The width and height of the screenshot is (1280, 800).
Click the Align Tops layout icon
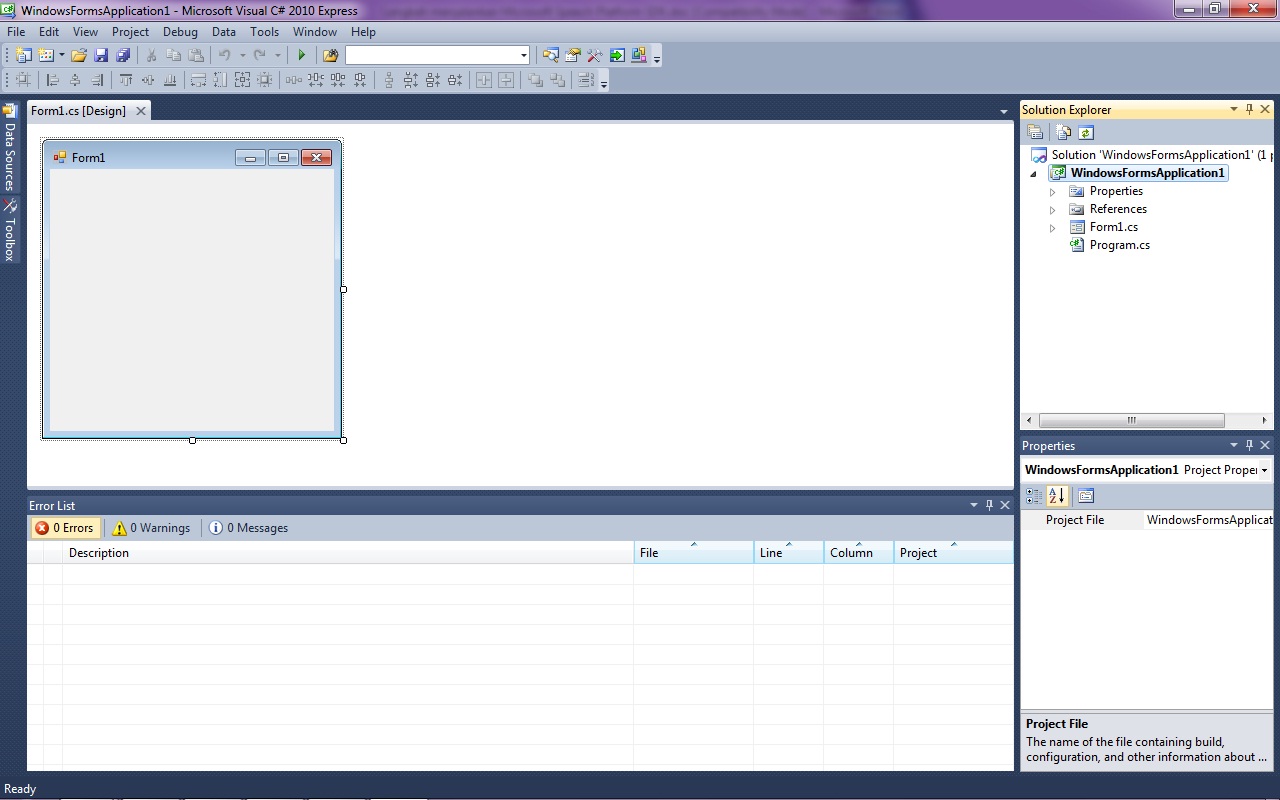pyautogui.click(x=125, y=80)
